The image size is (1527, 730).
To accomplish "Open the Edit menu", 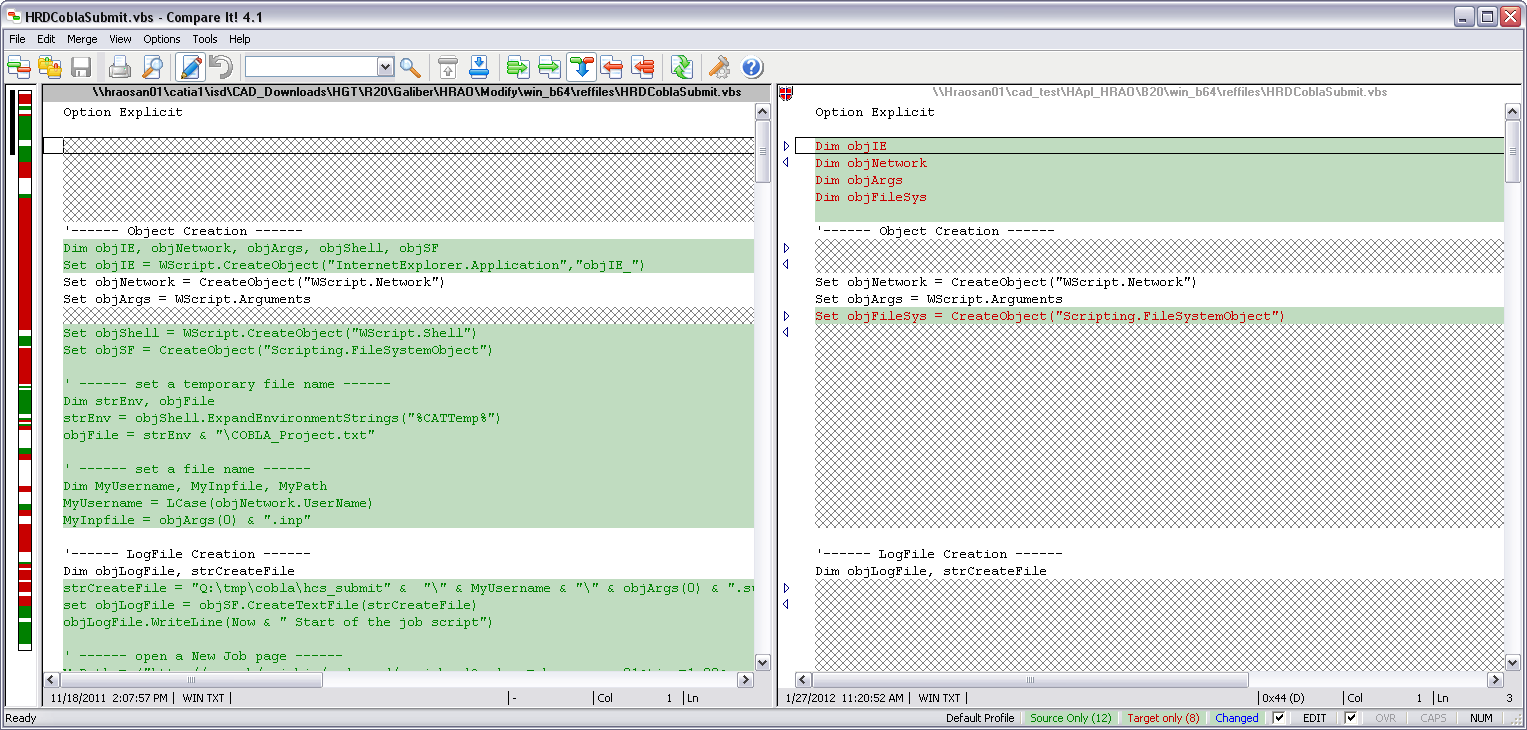I will tap(46, 39).
